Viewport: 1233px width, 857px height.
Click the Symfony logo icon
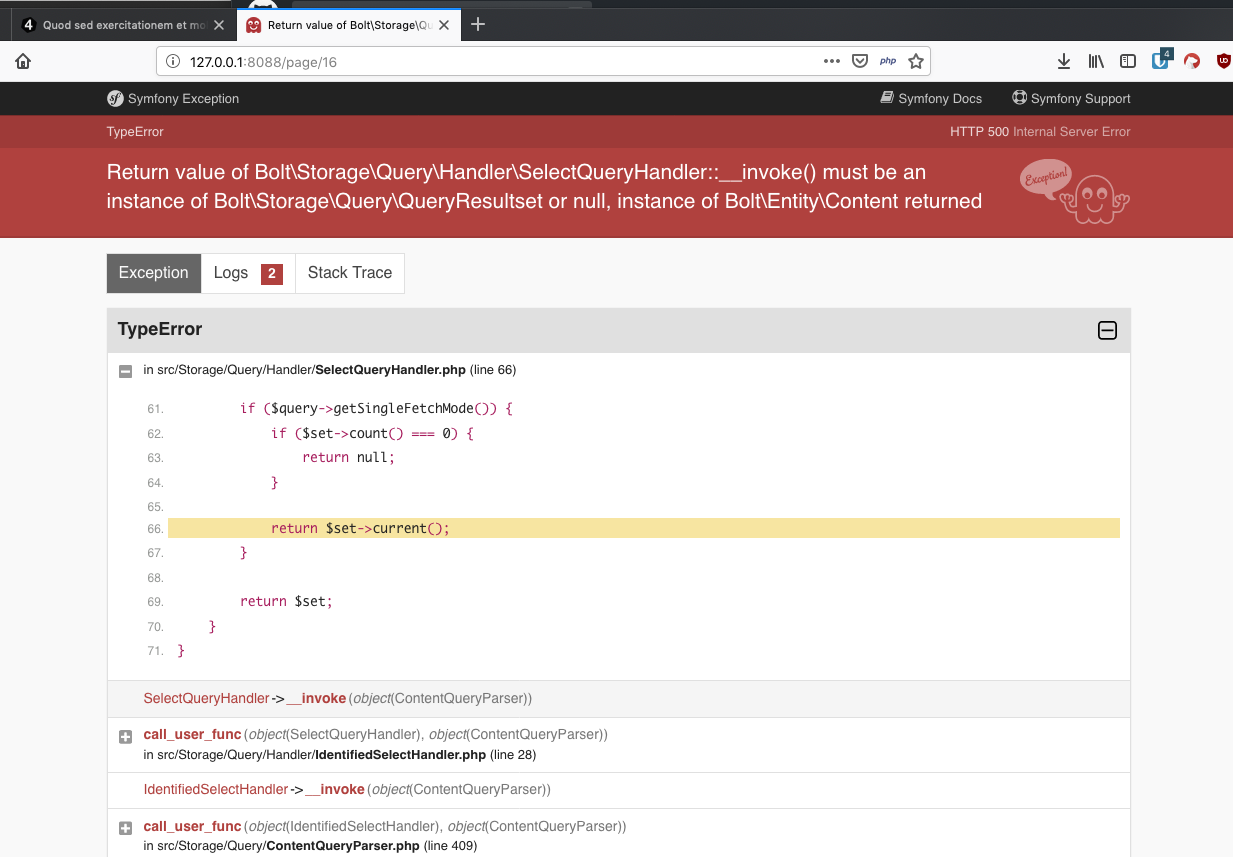click(115, 98)
